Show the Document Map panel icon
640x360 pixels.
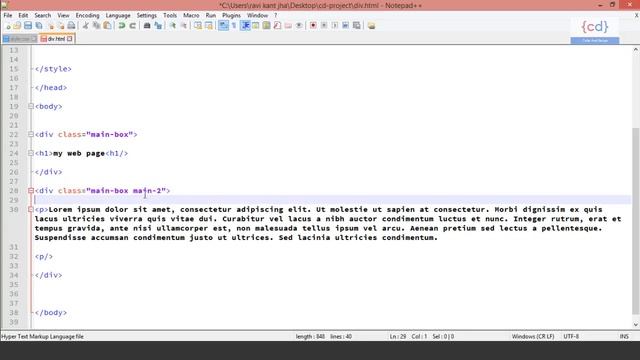267,26
